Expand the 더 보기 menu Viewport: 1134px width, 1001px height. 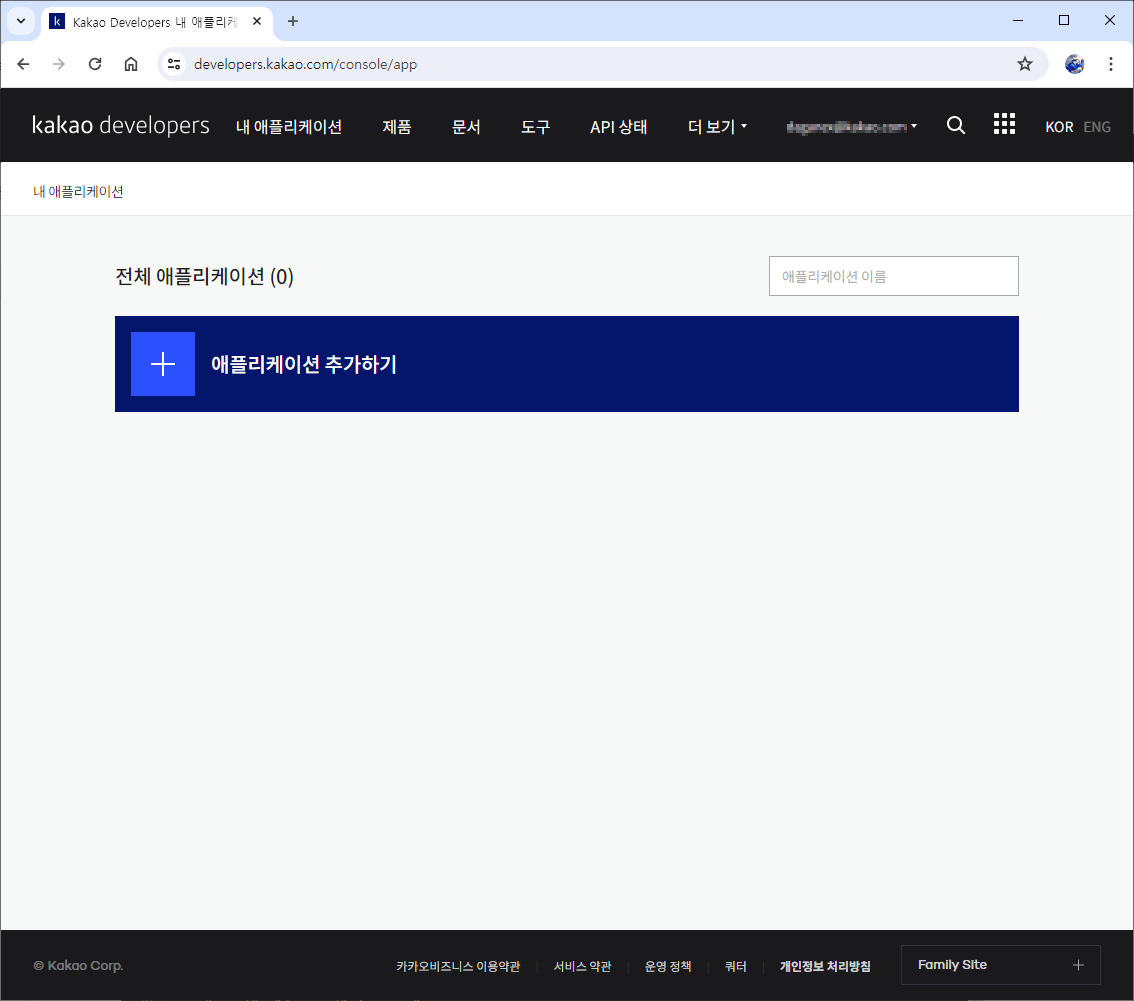pyautogui.click(x=717, y=127)
